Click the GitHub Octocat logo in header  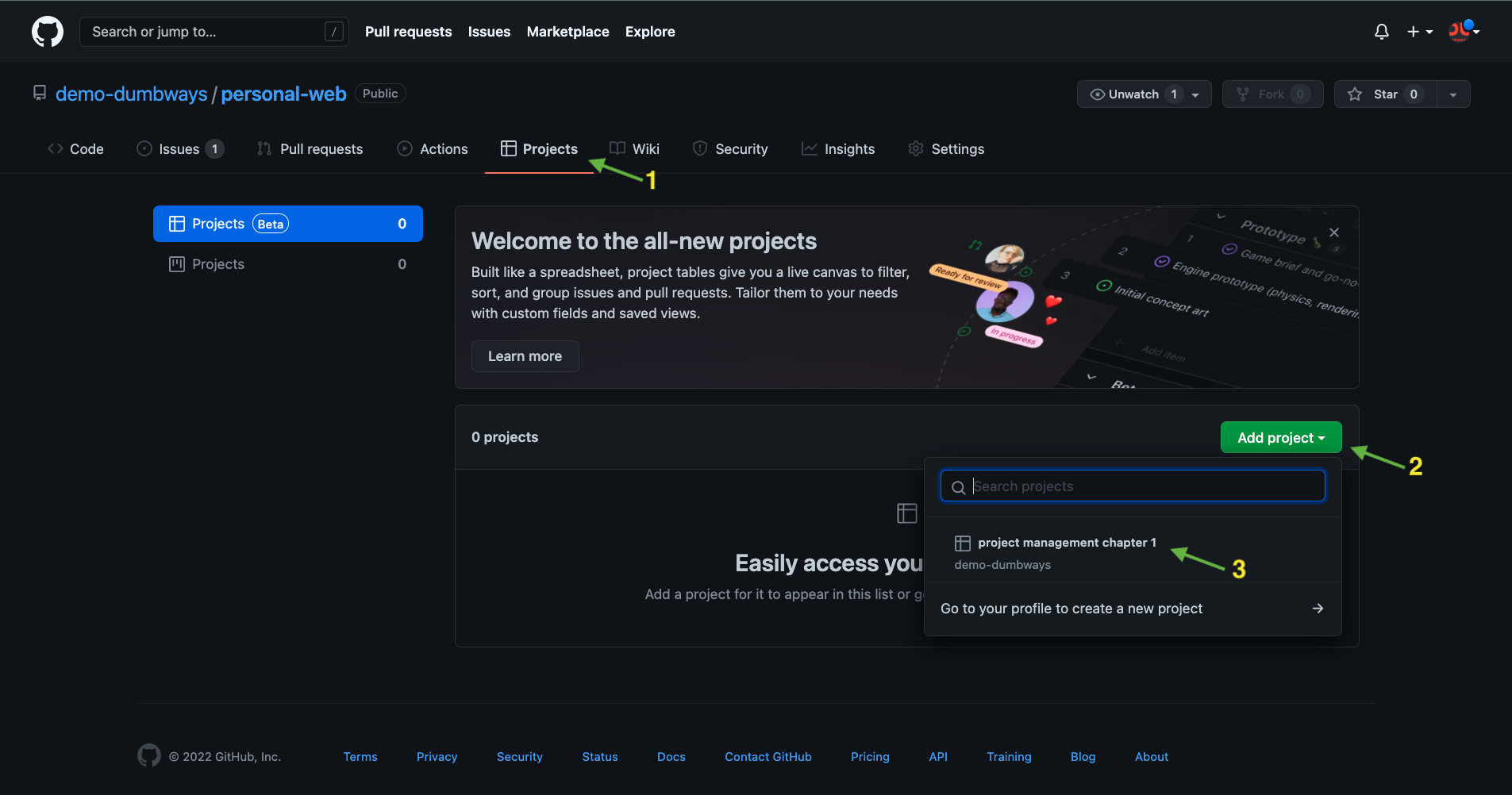48,32
